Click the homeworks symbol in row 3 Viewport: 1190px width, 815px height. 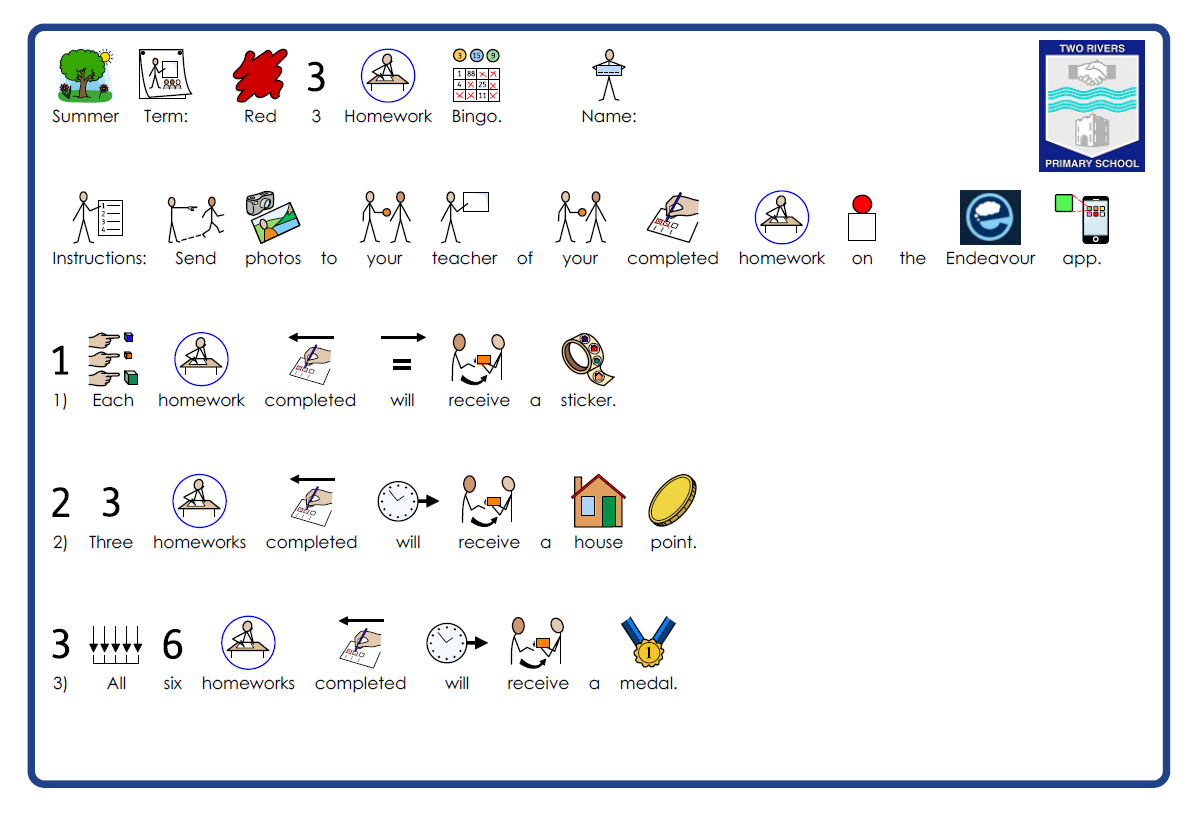pyautogui.click(x=248, y=643)
